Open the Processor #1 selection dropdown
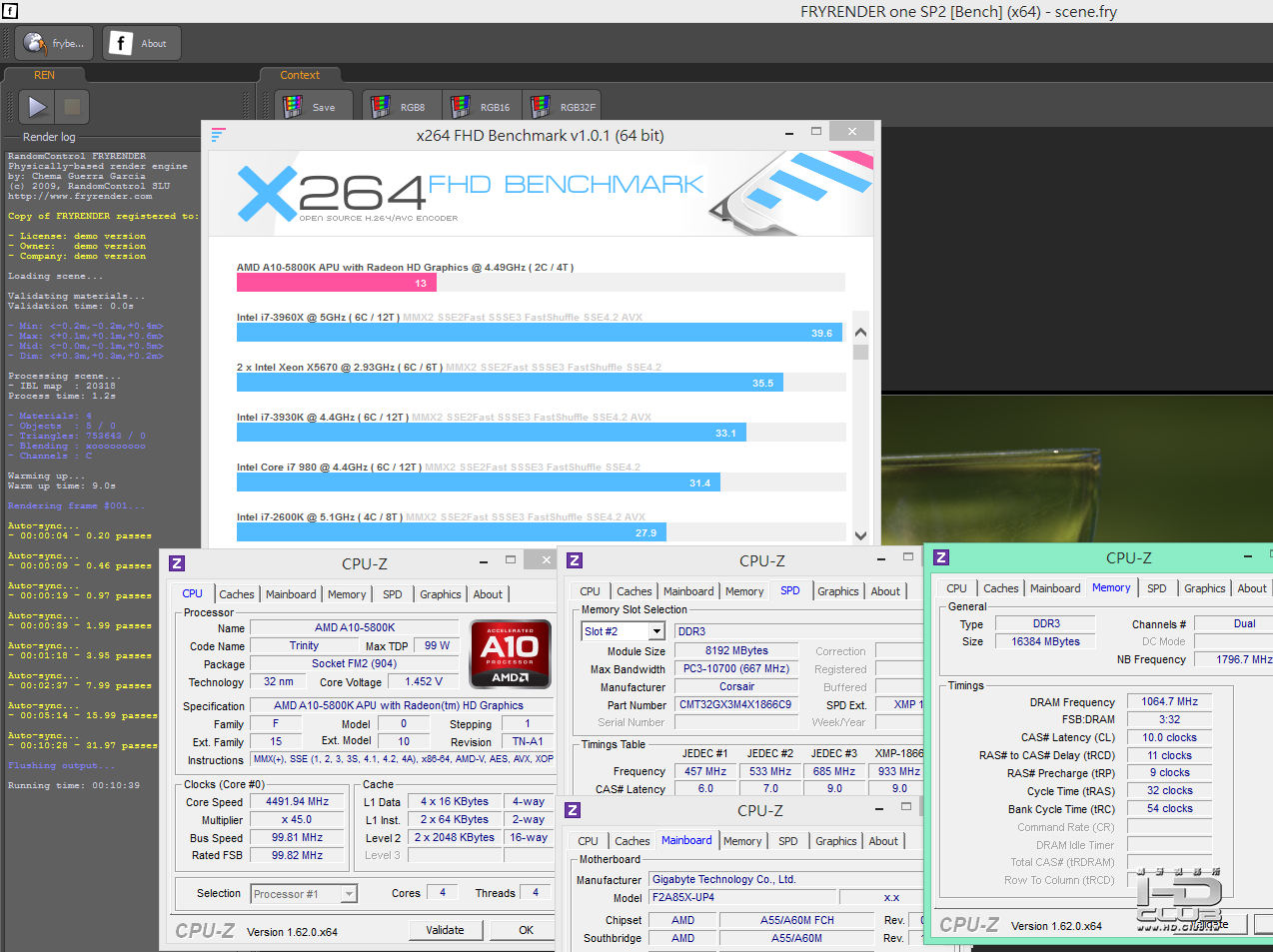 [x=304, y=894]
